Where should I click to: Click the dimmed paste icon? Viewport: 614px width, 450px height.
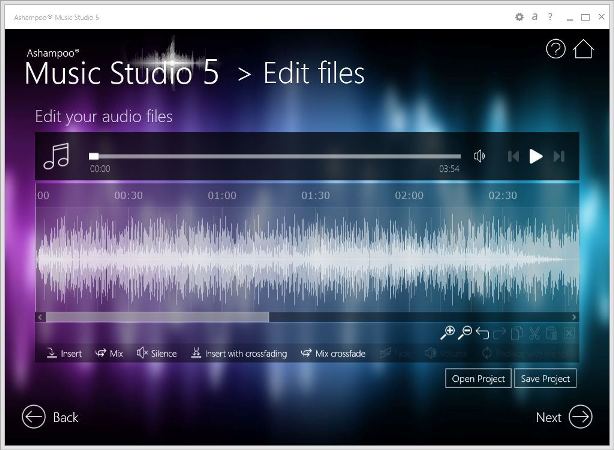point(551,333)
